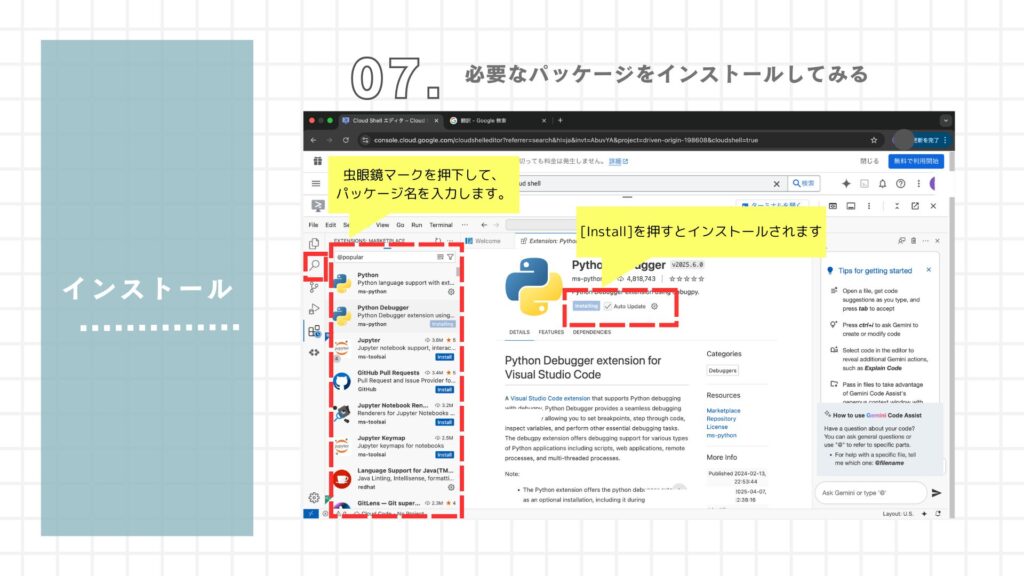Click the filter extensions funnel icon
Screen dimensions: 1024x576
pos(450,257)
